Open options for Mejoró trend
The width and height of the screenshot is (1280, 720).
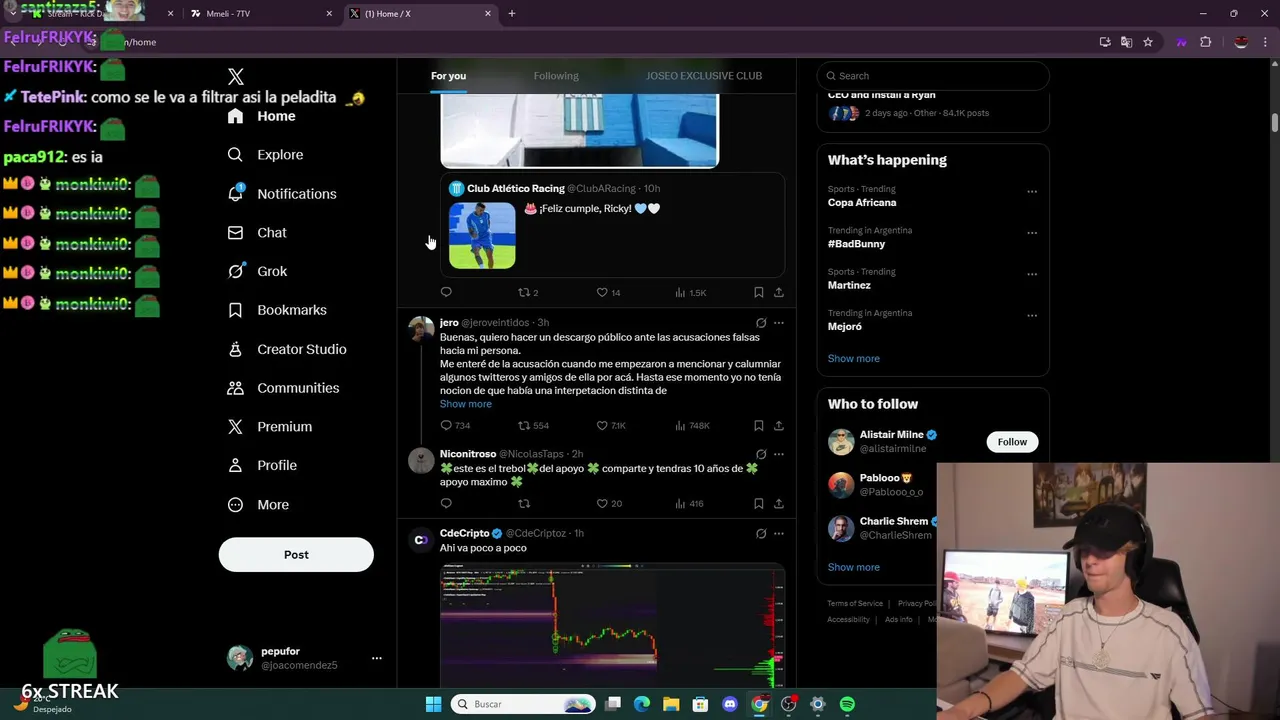pos(1032,316)
